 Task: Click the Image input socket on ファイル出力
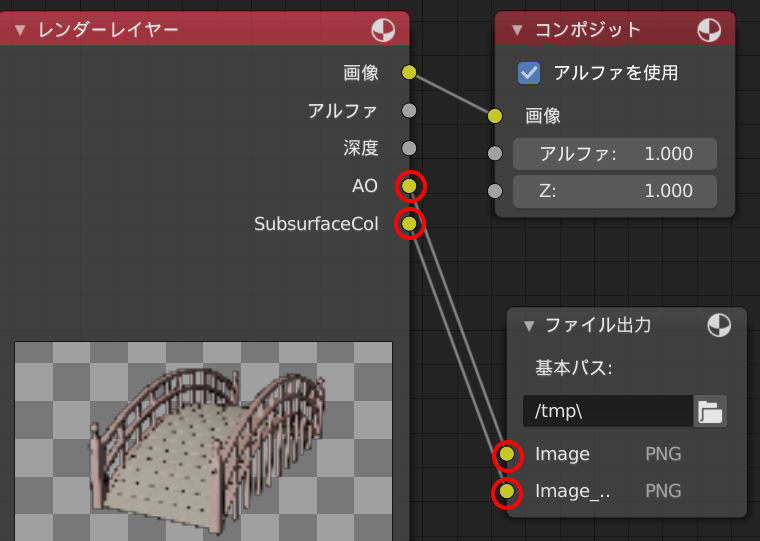click(507, 454)
